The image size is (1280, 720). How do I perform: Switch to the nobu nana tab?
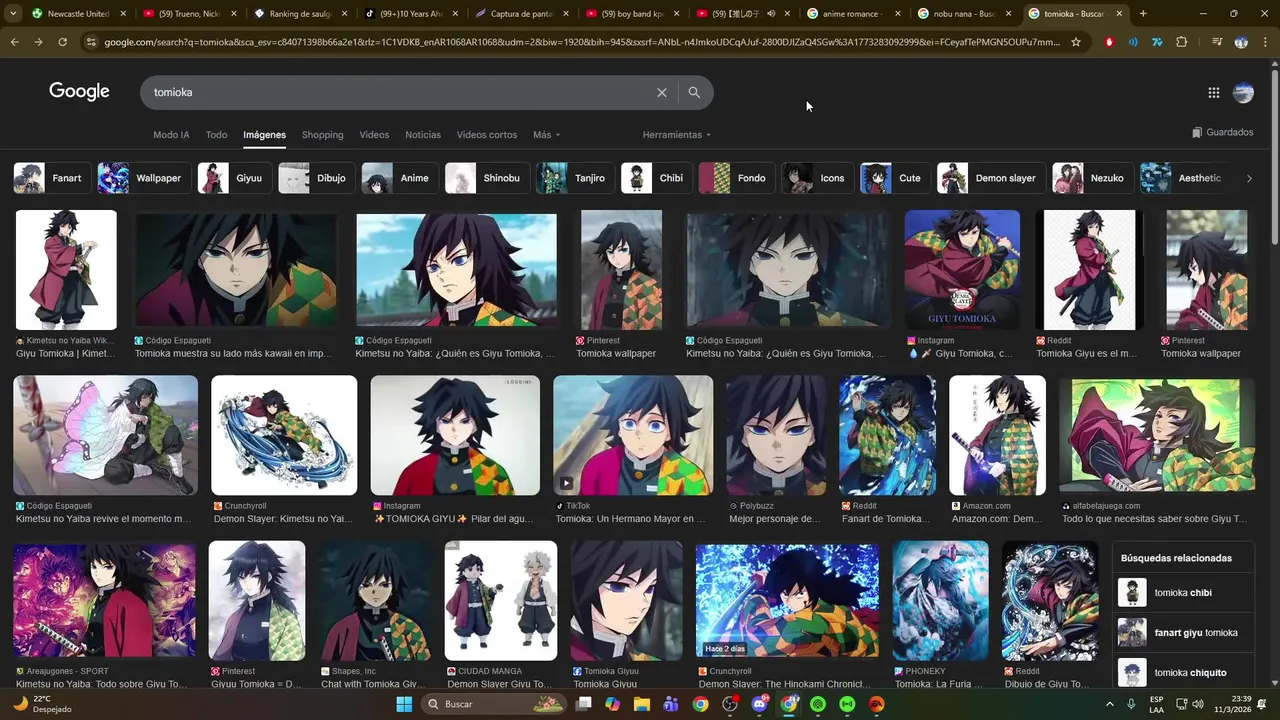965,14
